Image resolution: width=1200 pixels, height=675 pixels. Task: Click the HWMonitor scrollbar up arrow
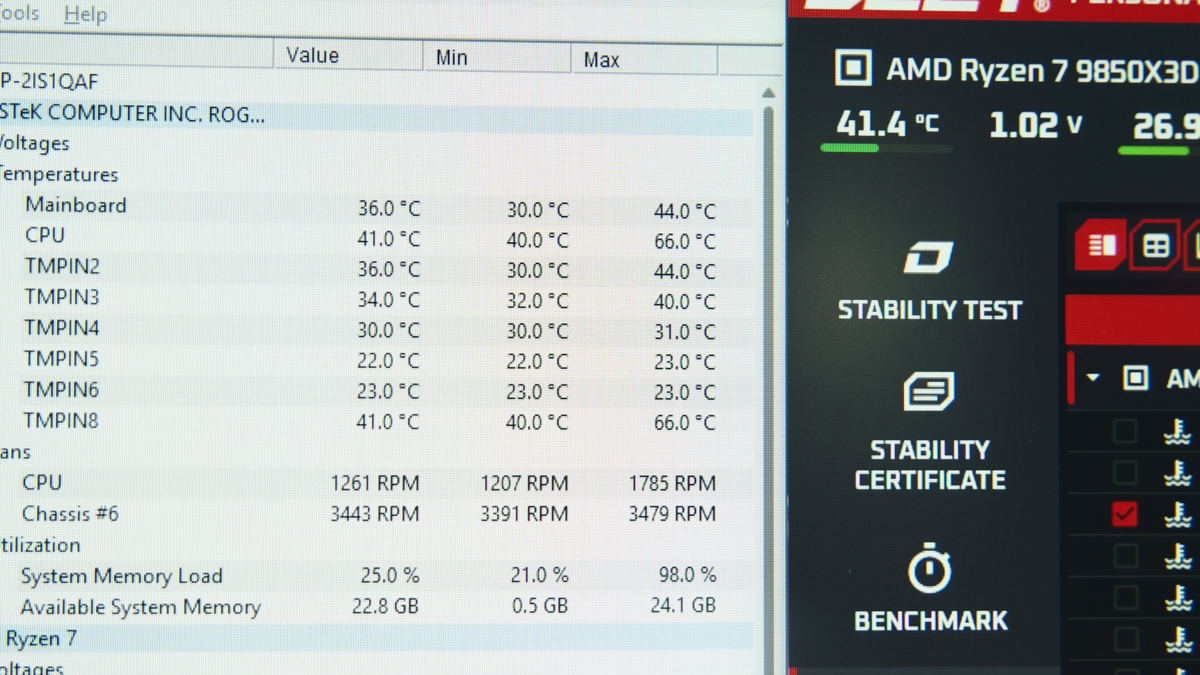pos(768,93)
